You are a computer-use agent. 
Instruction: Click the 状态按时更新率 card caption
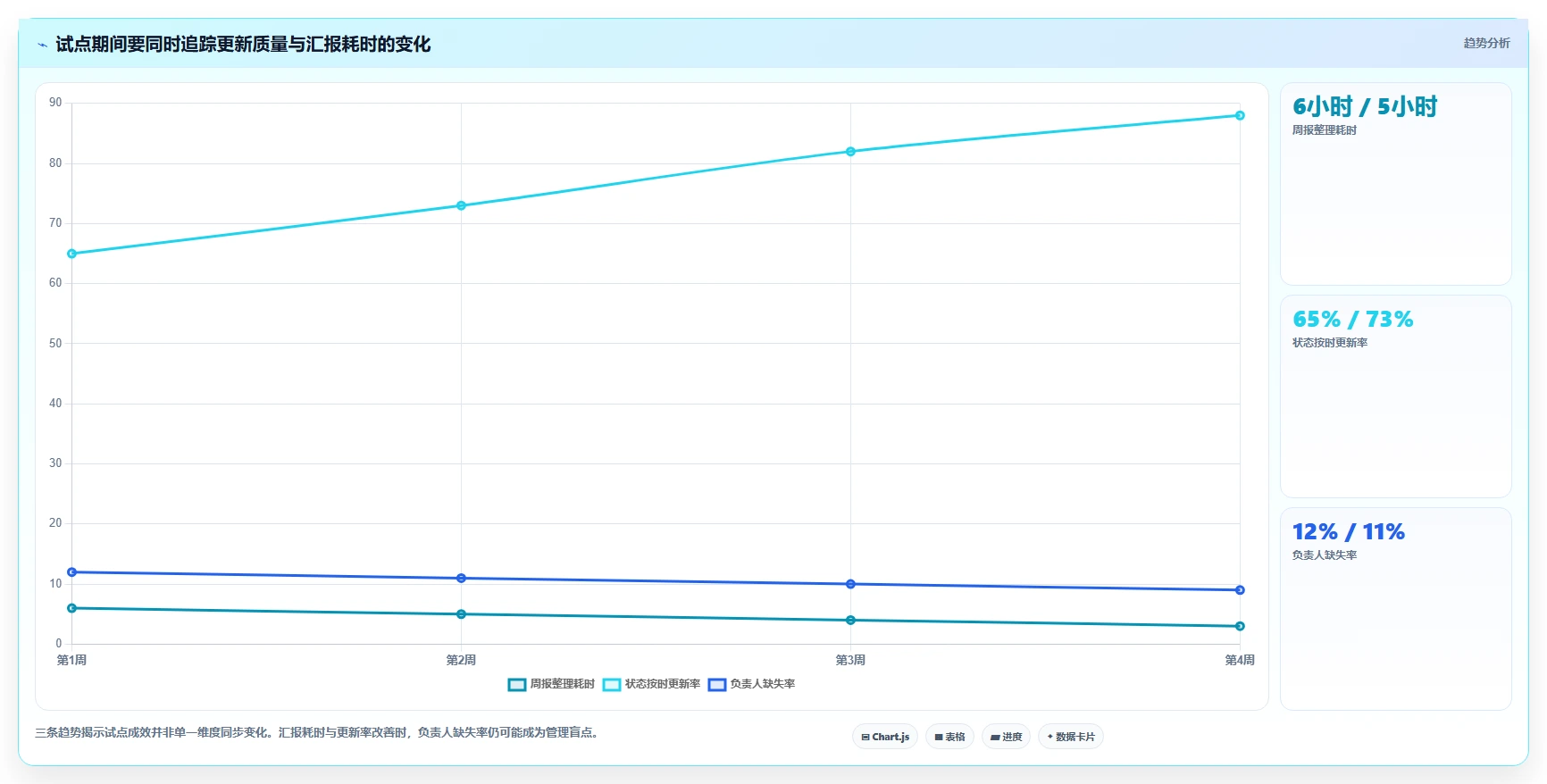1330,343
